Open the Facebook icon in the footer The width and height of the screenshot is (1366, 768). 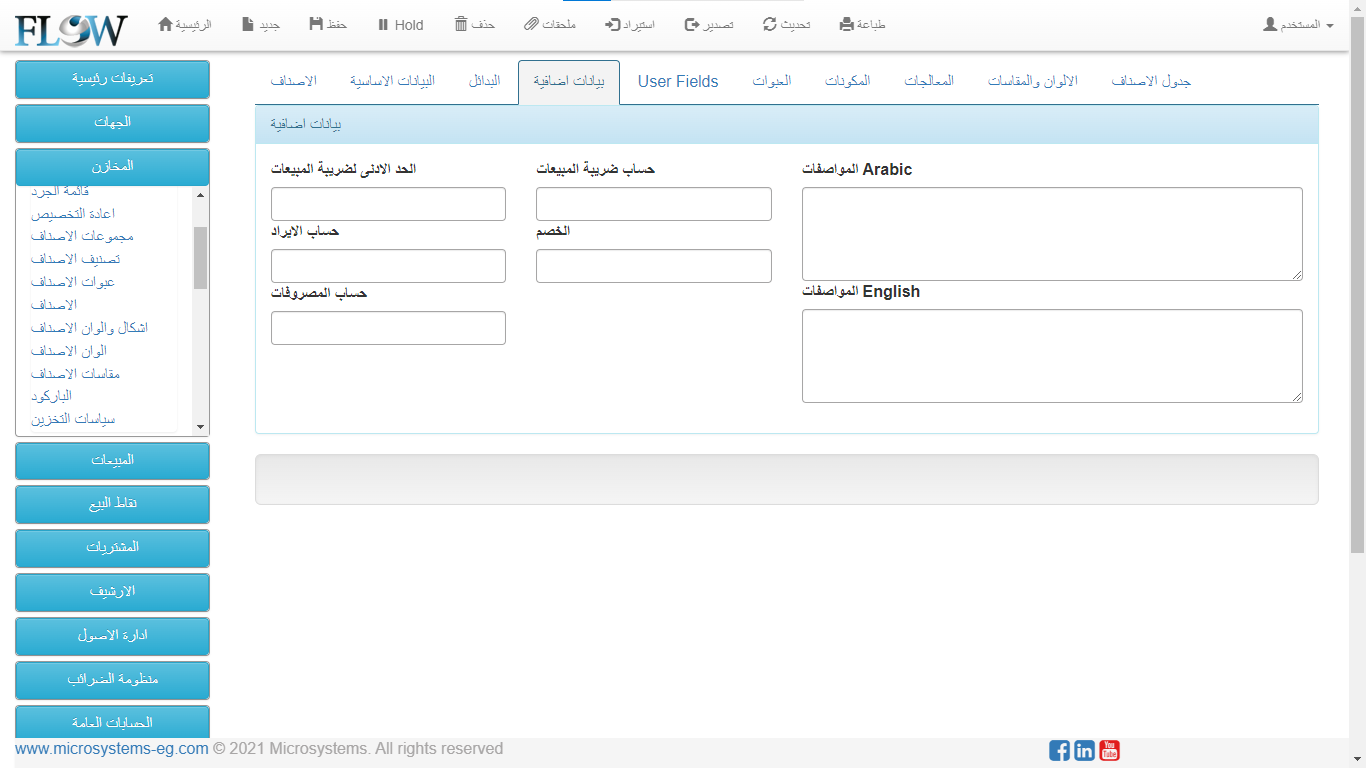coord(1059,750)
